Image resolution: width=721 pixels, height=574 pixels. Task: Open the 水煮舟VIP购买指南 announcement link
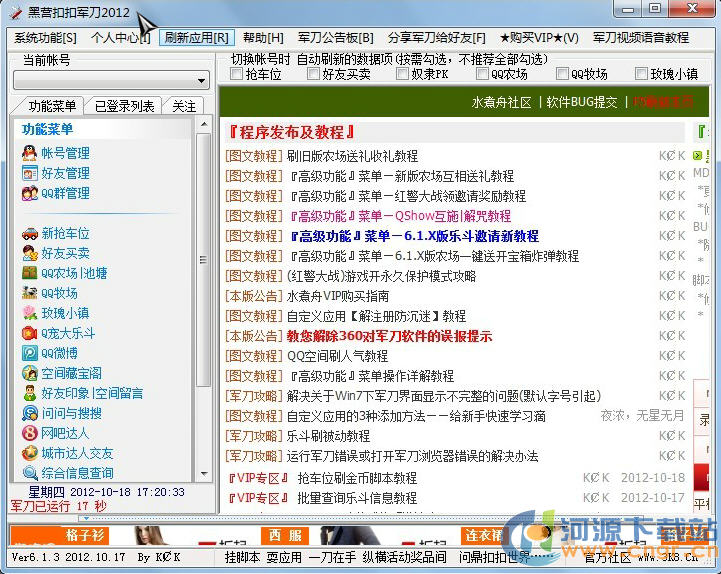[338, 296]
